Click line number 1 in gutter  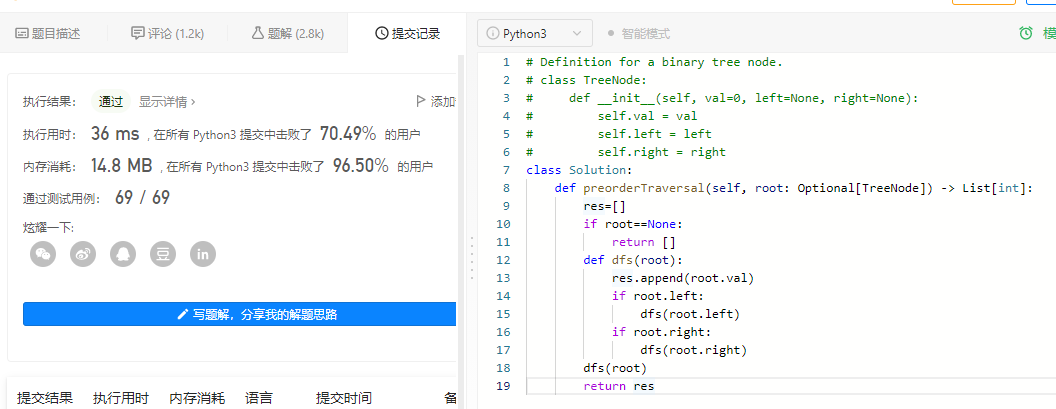coord(506,62)
